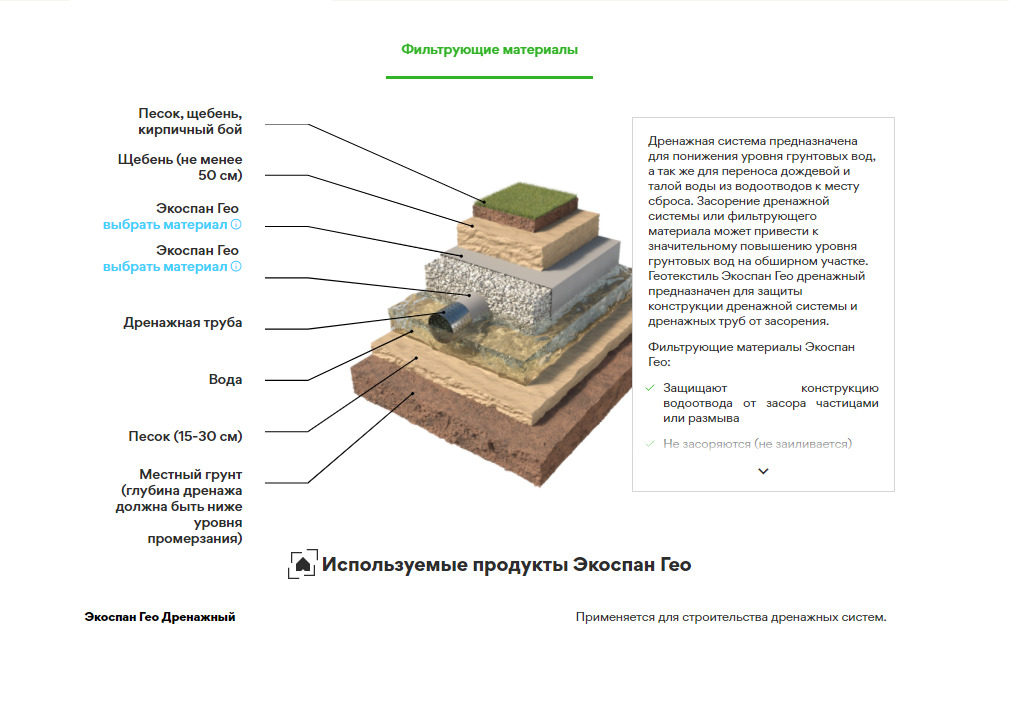Click green checkmark beside Защищают конструкцию

(650, 388)
